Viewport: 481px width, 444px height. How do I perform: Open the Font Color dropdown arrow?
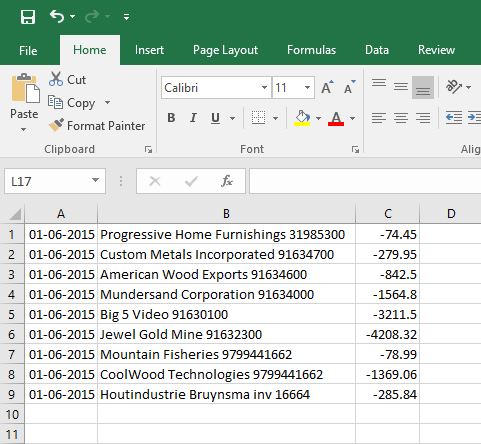(352, 118)
